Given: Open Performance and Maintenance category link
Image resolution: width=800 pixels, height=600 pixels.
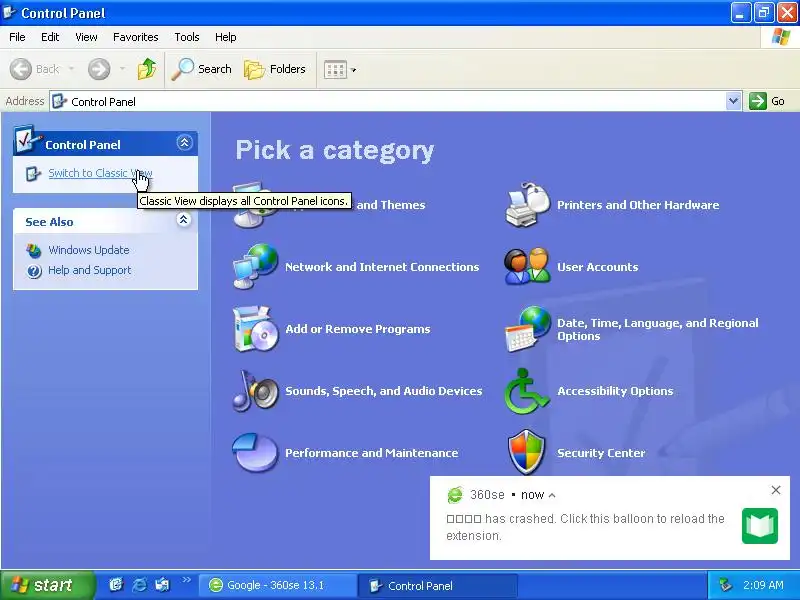Looking at the screenshot, I should click(x=371, y=453).
